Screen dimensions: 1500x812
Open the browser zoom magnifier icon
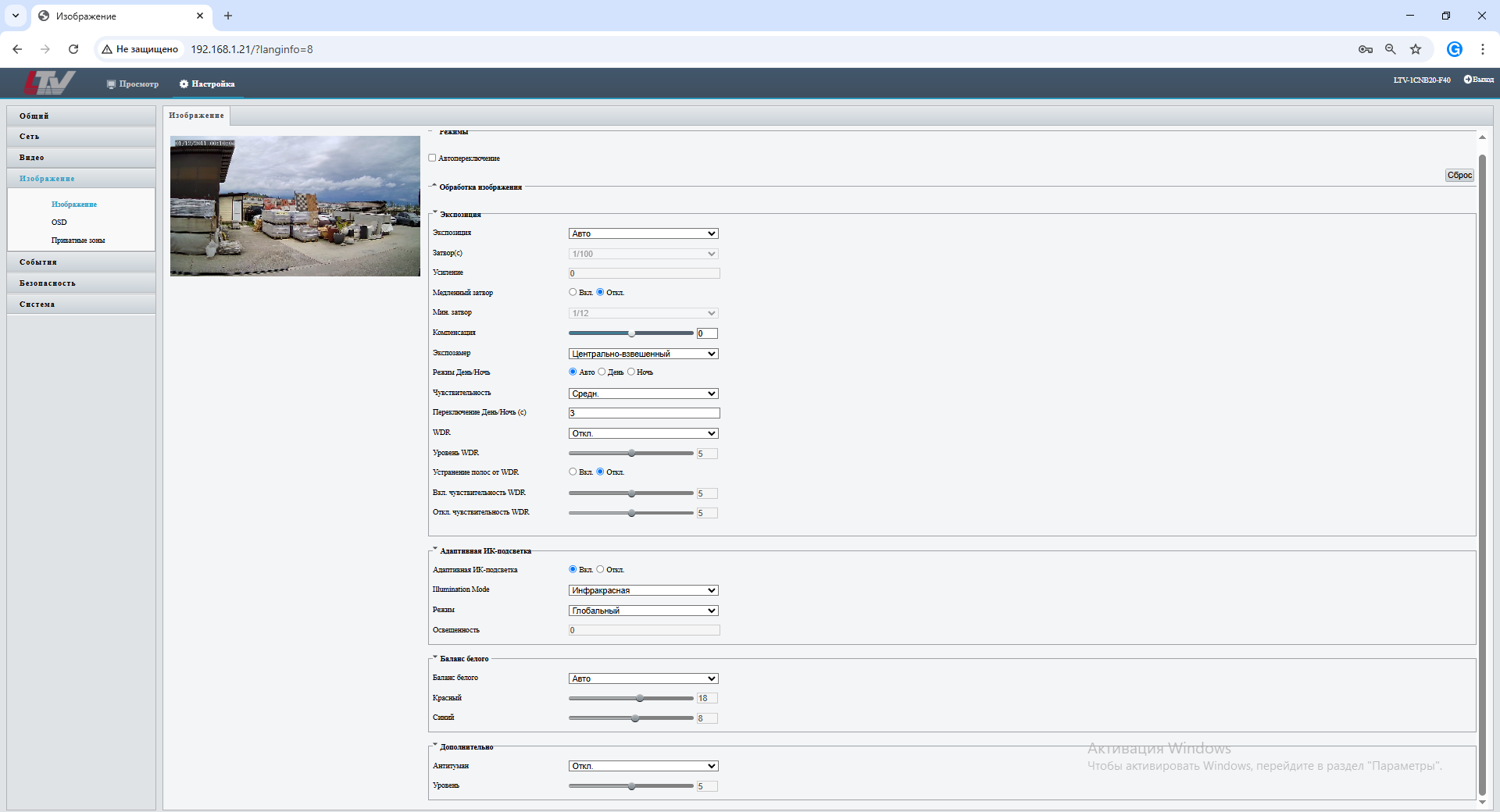click(1391, 49)
